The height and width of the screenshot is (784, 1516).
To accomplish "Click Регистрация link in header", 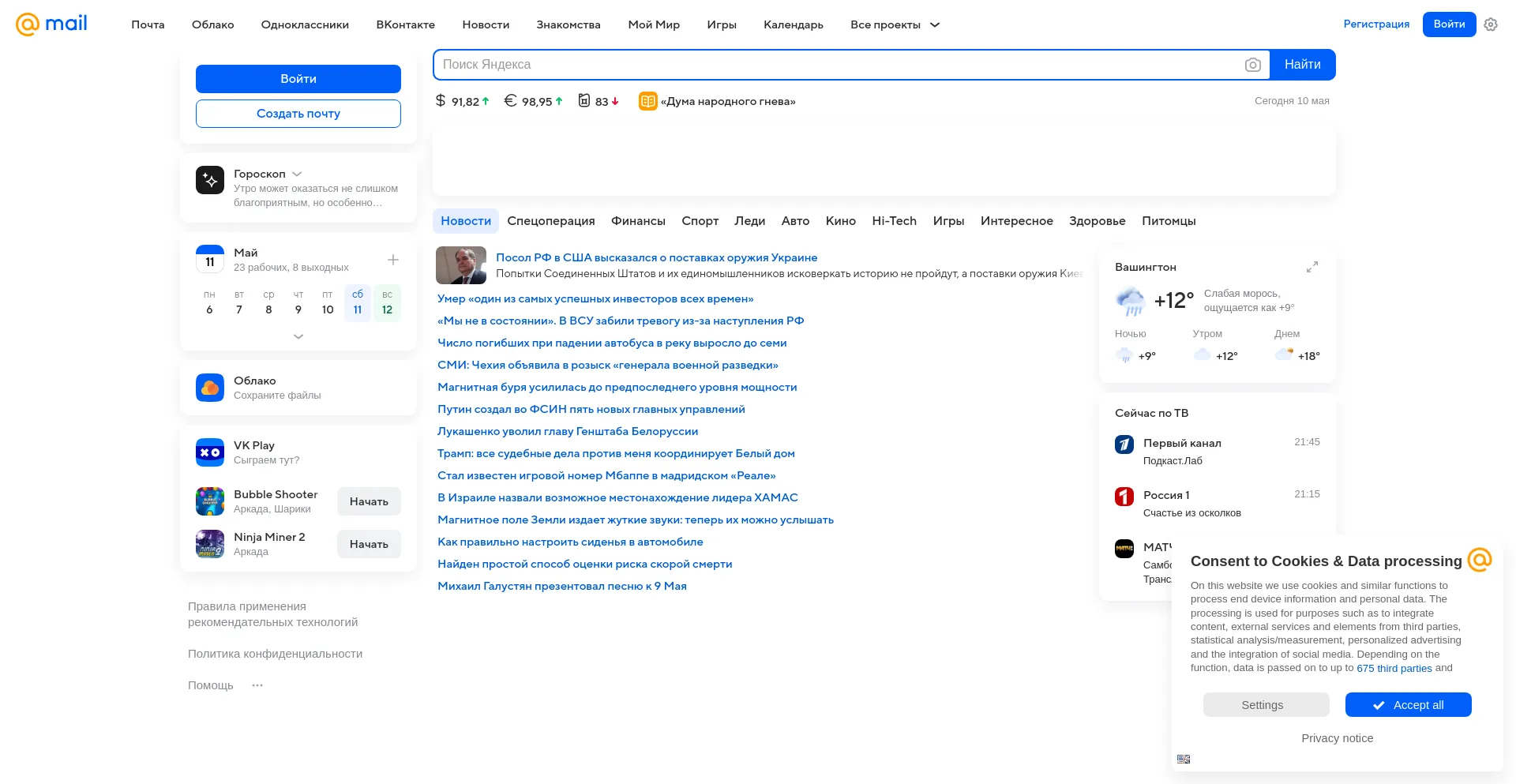I will pyautogui.click(x=1376, y=24).
